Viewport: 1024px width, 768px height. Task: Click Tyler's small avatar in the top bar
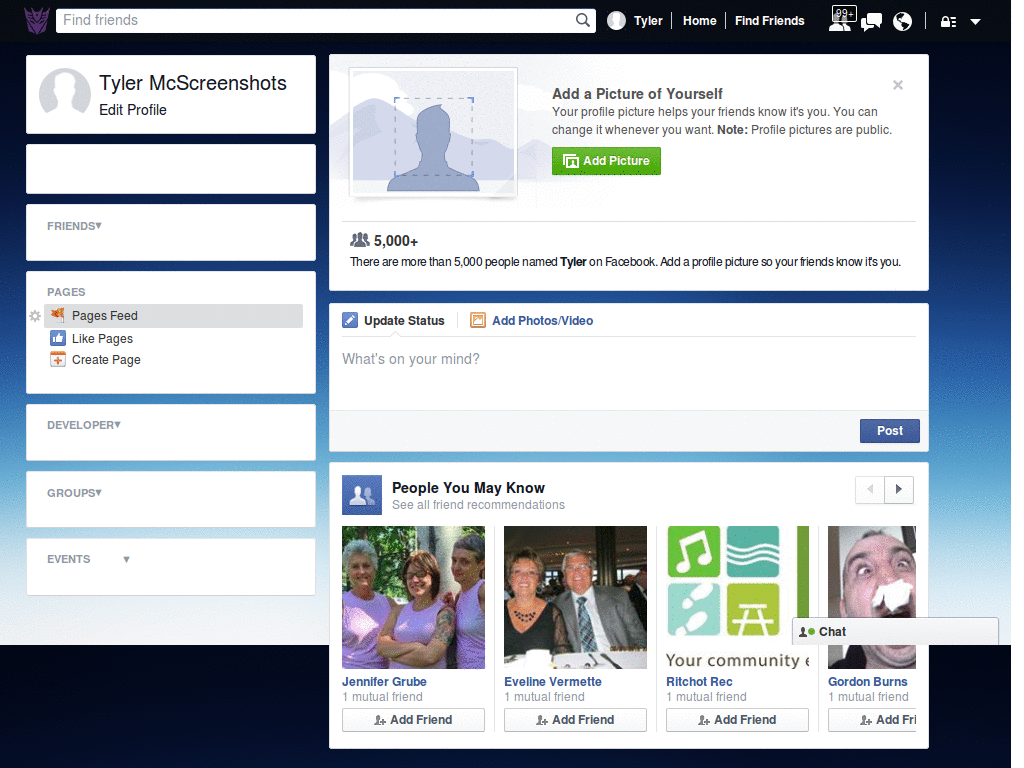pyautogui.click(x=616, y=21)
